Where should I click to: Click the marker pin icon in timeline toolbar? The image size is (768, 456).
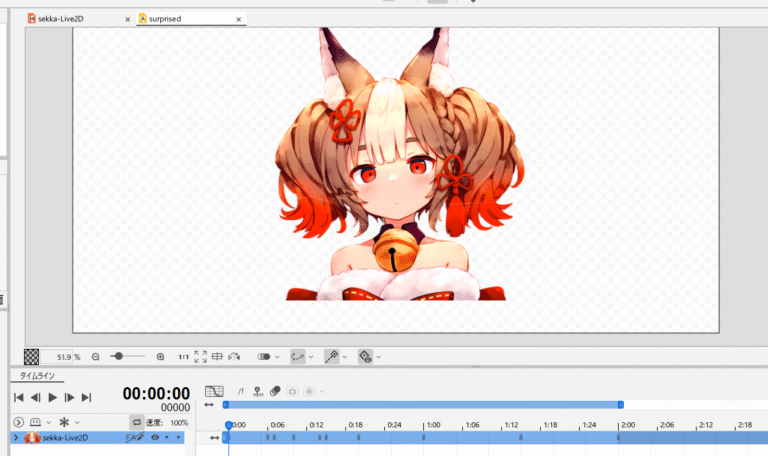(x=258, y=391)
